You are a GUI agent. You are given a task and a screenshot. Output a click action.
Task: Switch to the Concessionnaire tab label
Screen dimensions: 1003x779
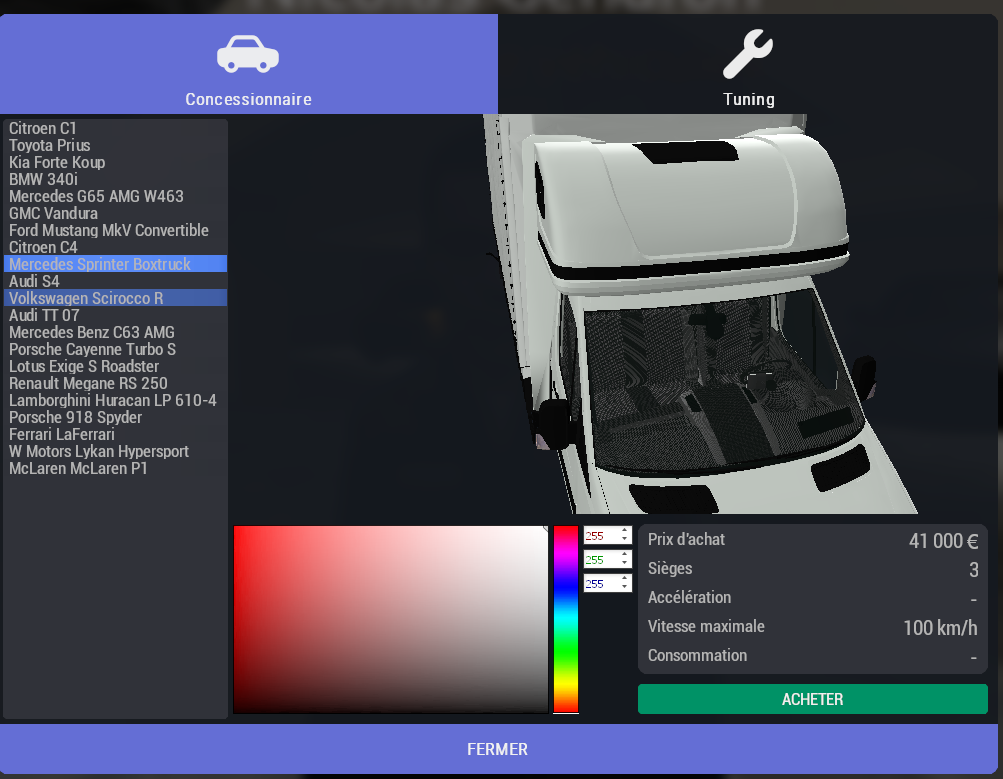tap(248, 99)
